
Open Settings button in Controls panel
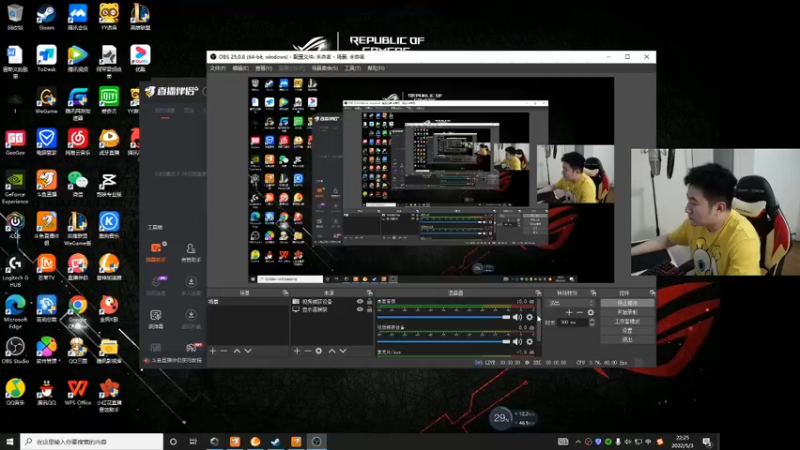[627, 331]
